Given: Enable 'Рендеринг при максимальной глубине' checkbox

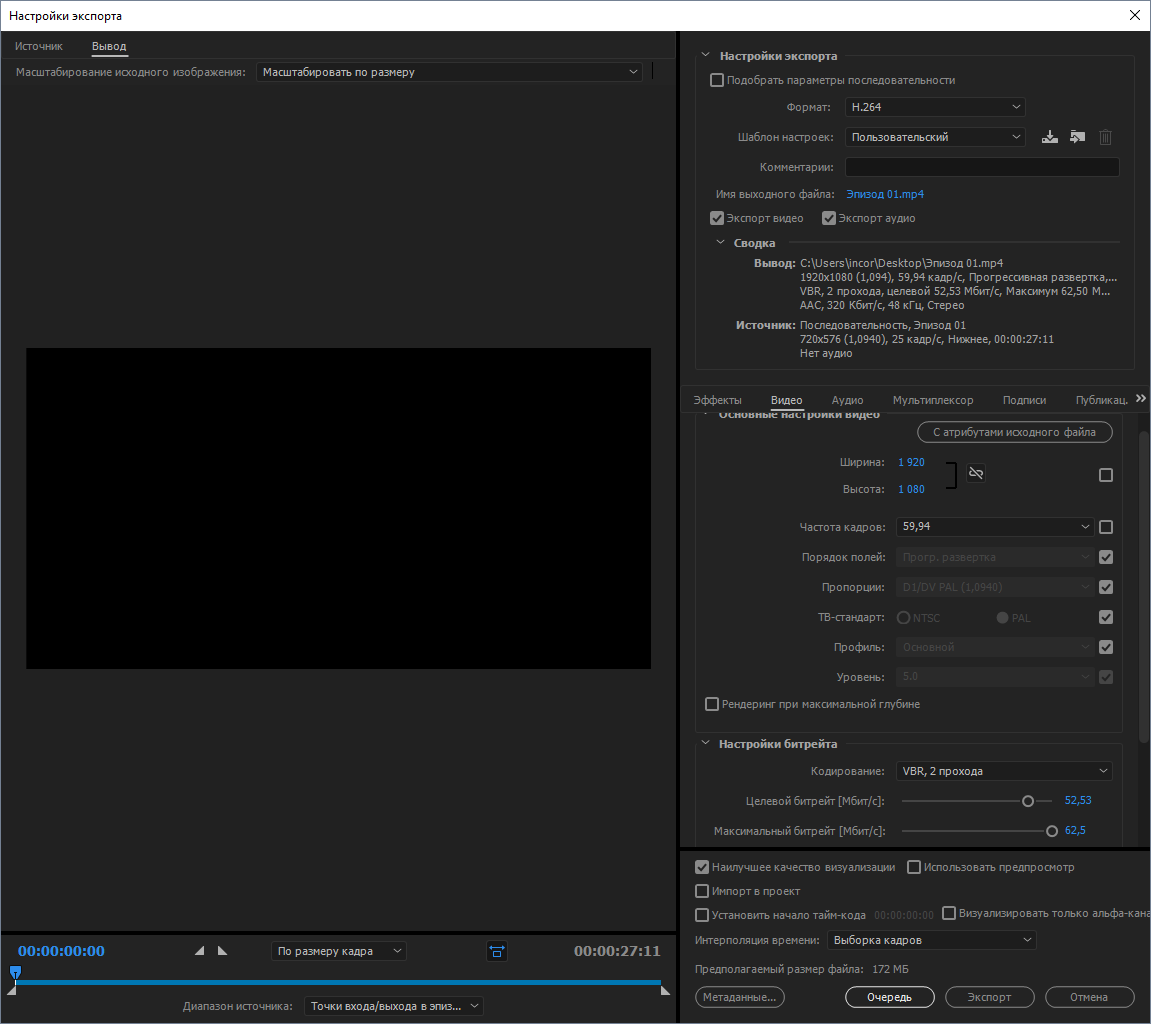Looking at the screenshot, I should click(712, 704).
